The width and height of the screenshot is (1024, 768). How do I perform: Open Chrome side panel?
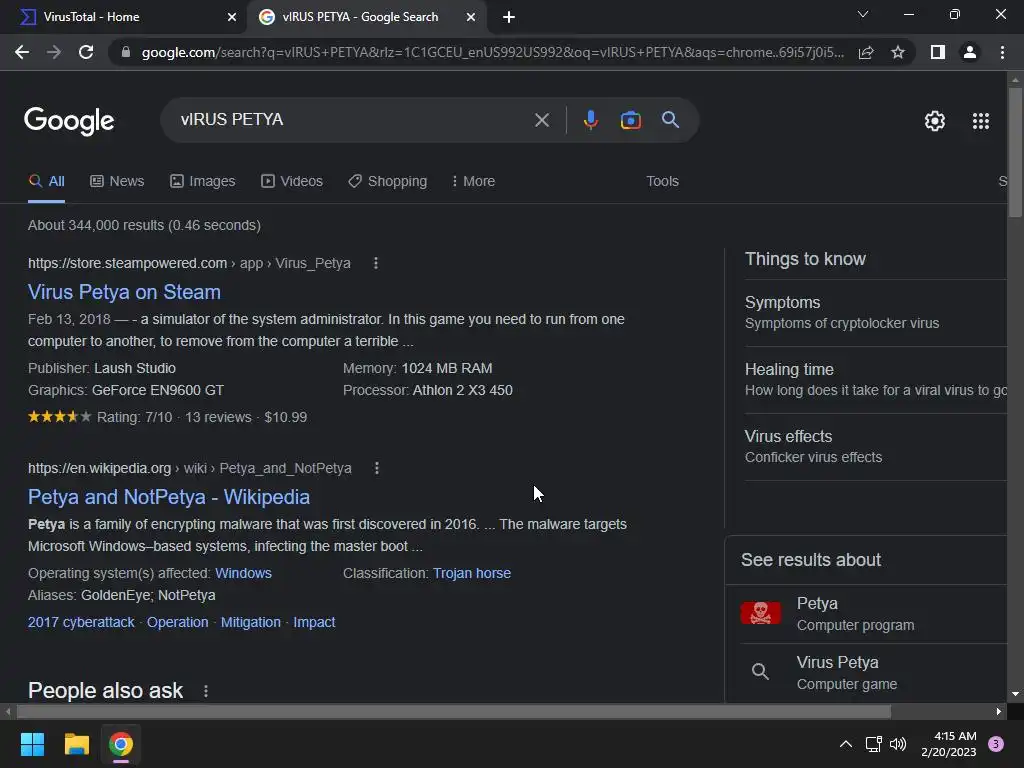[938, 52]
